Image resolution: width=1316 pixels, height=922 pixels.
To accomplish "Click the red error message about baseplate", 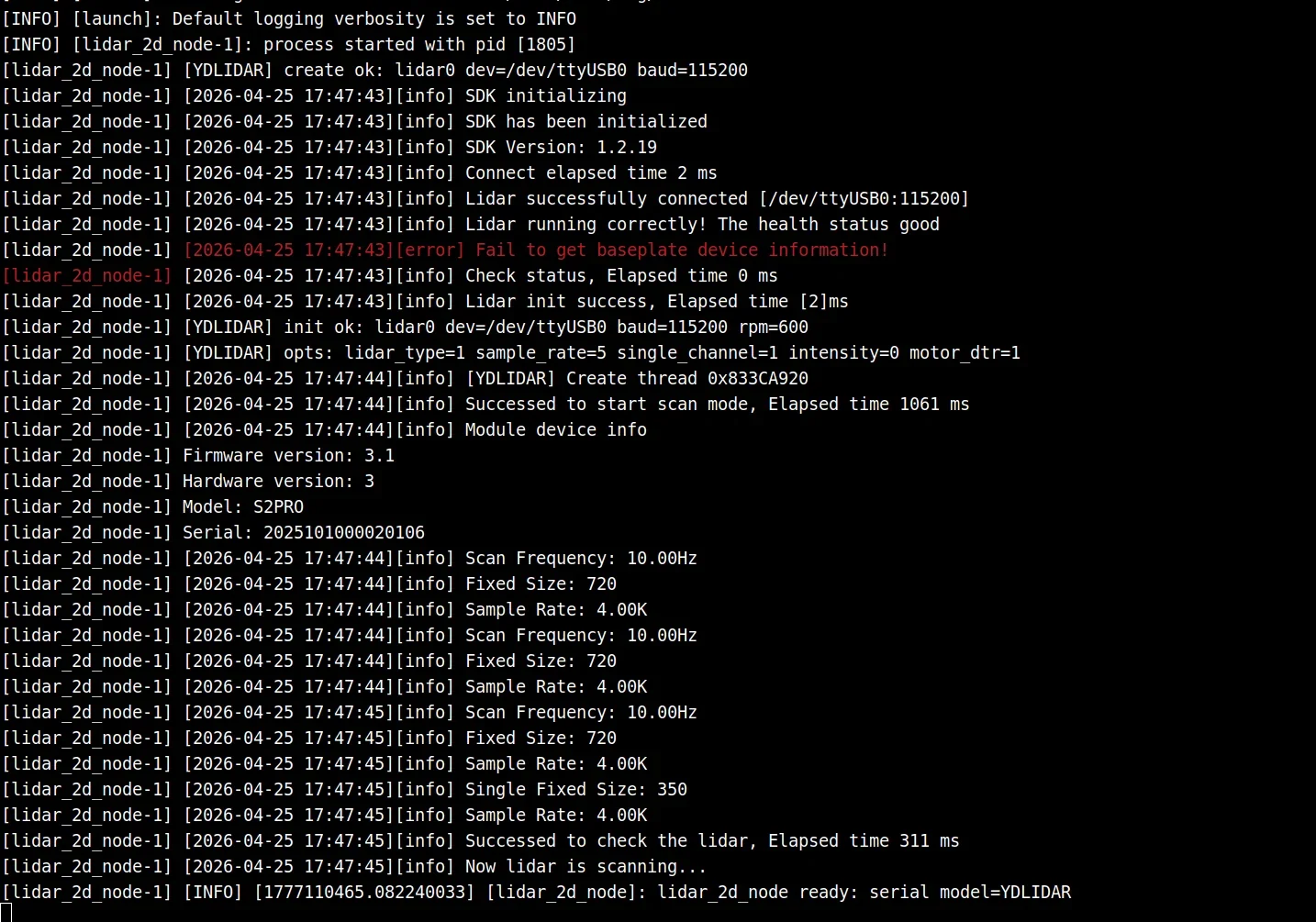I will click(536, 250).
